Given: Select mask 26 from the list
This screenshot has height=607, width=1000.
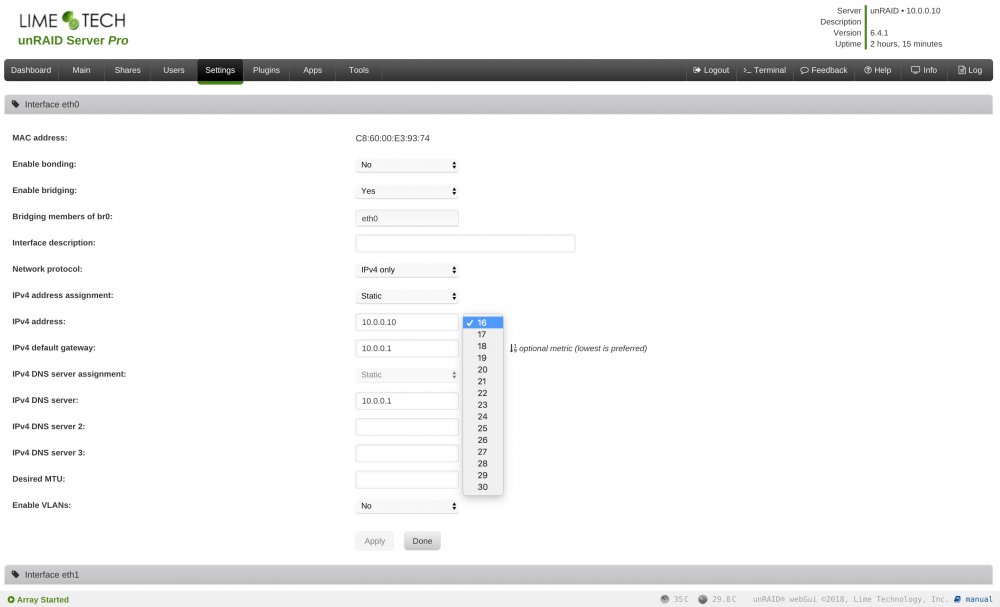Looking at the screenshot, I should [x=483, y=440].
